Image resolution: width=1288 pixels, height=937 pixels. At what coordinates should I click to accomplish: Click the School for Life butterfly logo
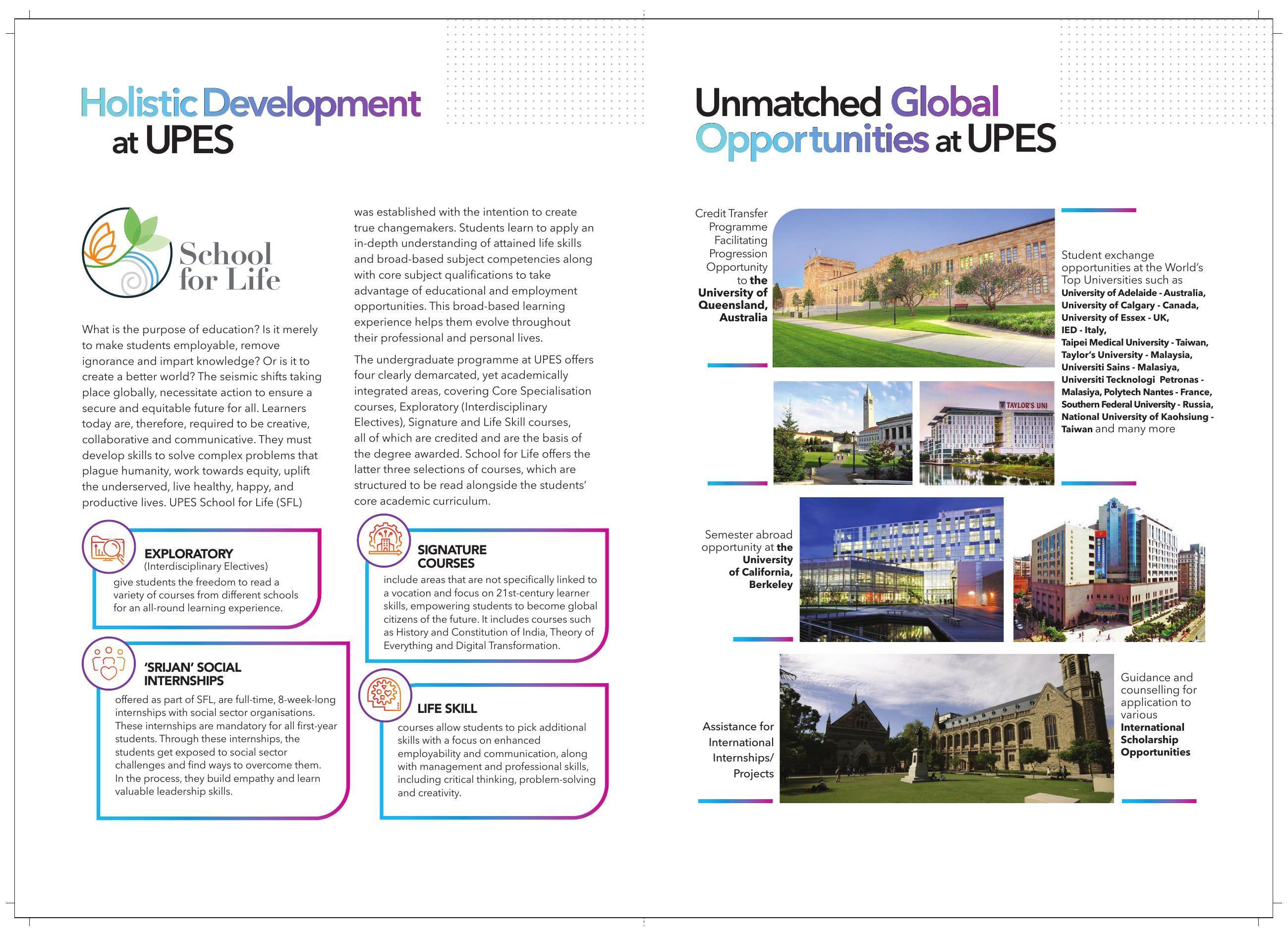[x=127, y=252]
